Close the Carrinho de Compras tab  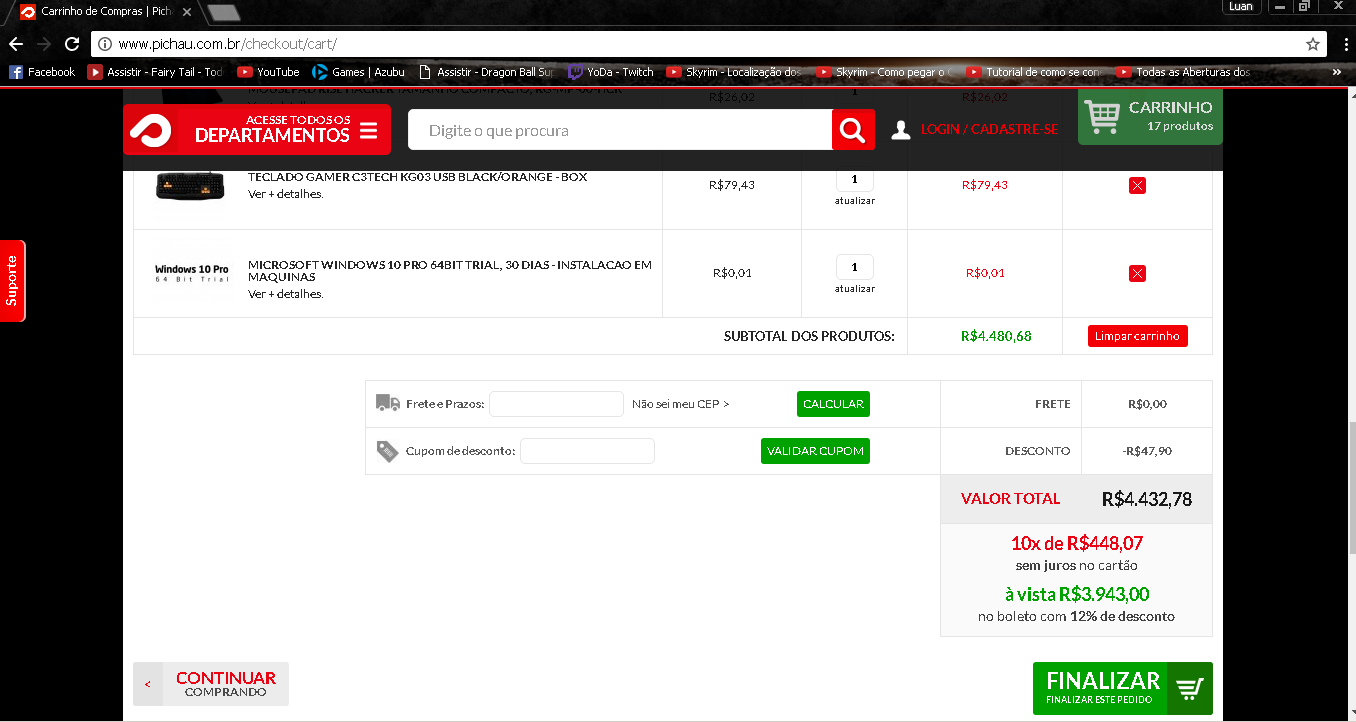(x=187, y=12)
